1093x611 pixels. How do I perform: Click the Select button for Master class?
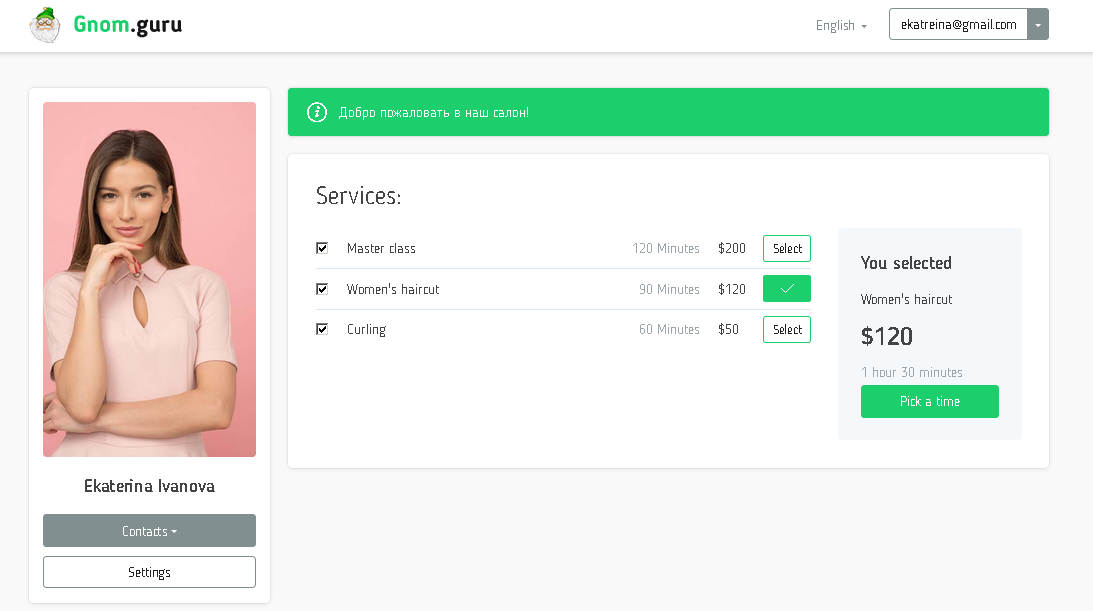[x=786, y=248]
